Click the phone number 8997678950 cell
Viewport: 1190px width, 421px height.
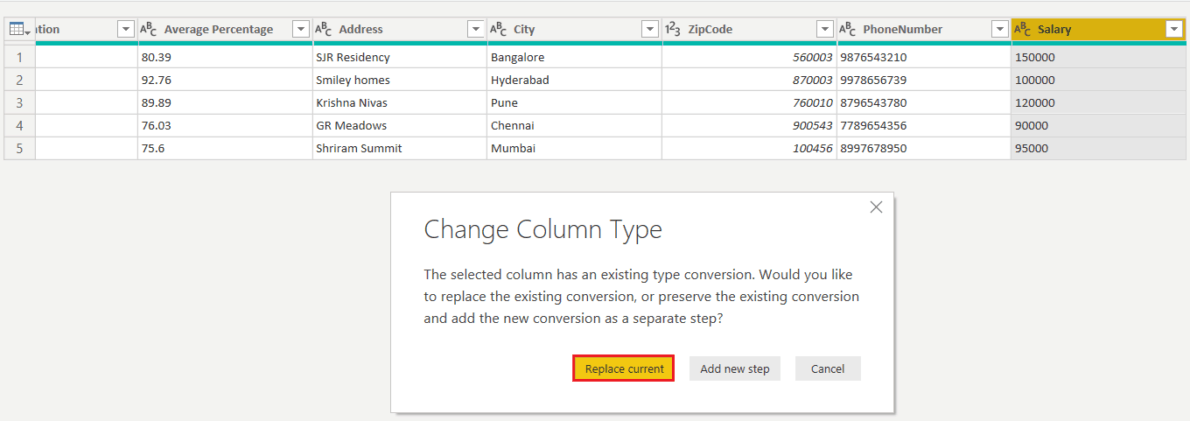point(923,149)
